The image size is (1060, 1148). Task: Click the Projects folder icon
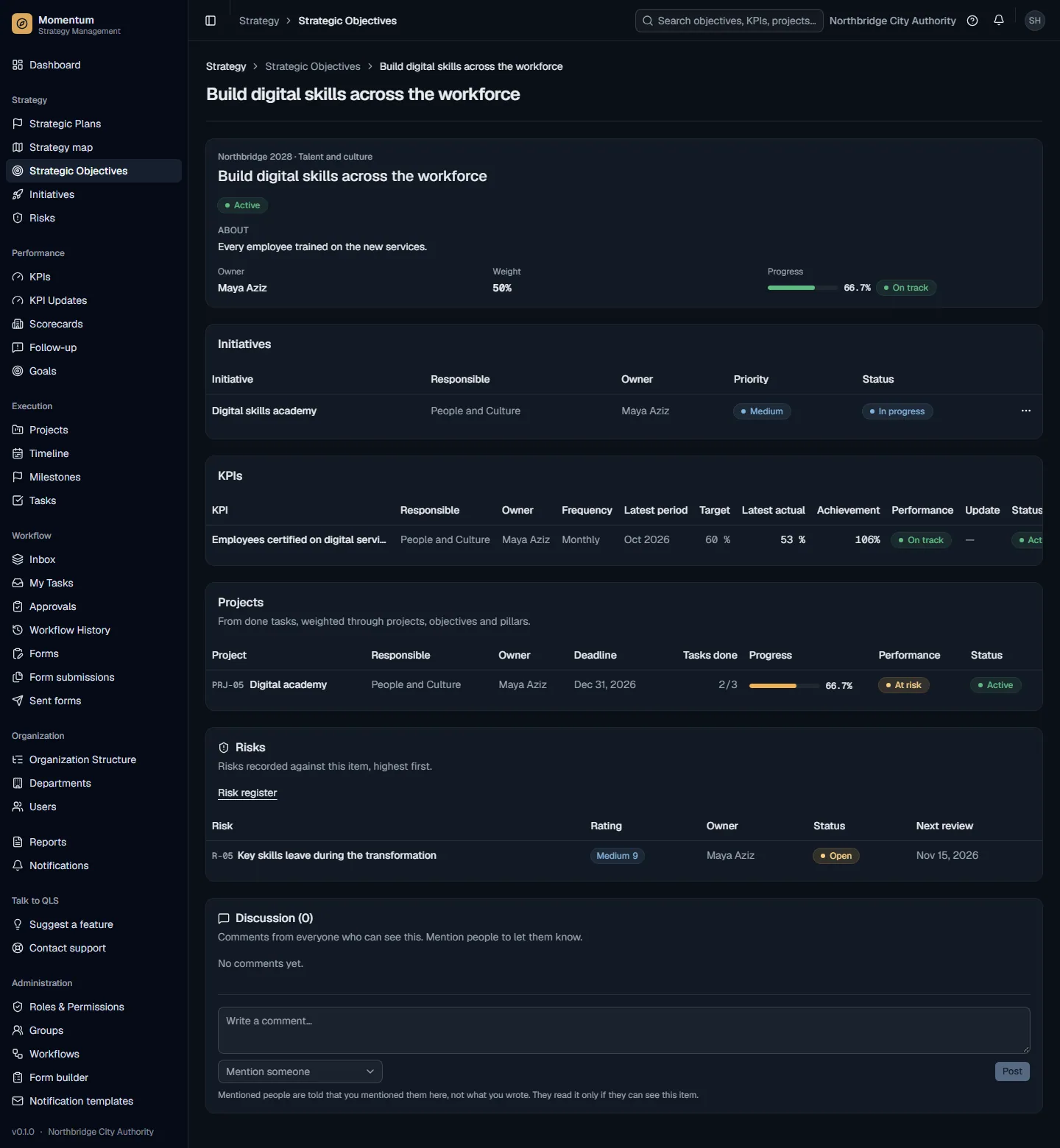tap(18, 430)
